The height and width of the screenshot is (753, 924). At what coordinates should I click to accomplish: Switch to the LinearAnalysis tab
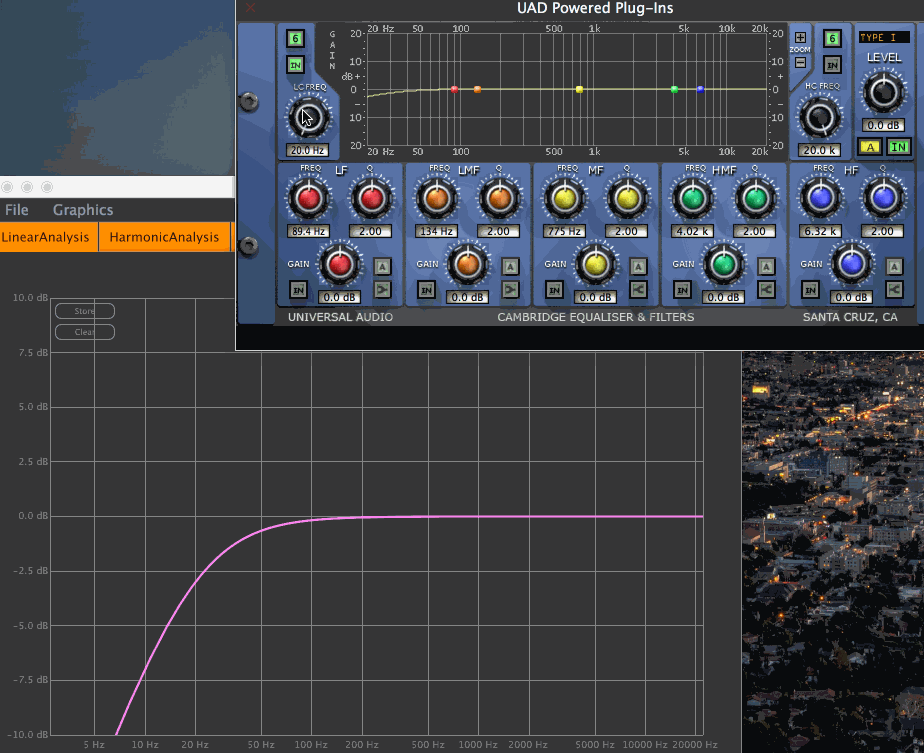49,237
